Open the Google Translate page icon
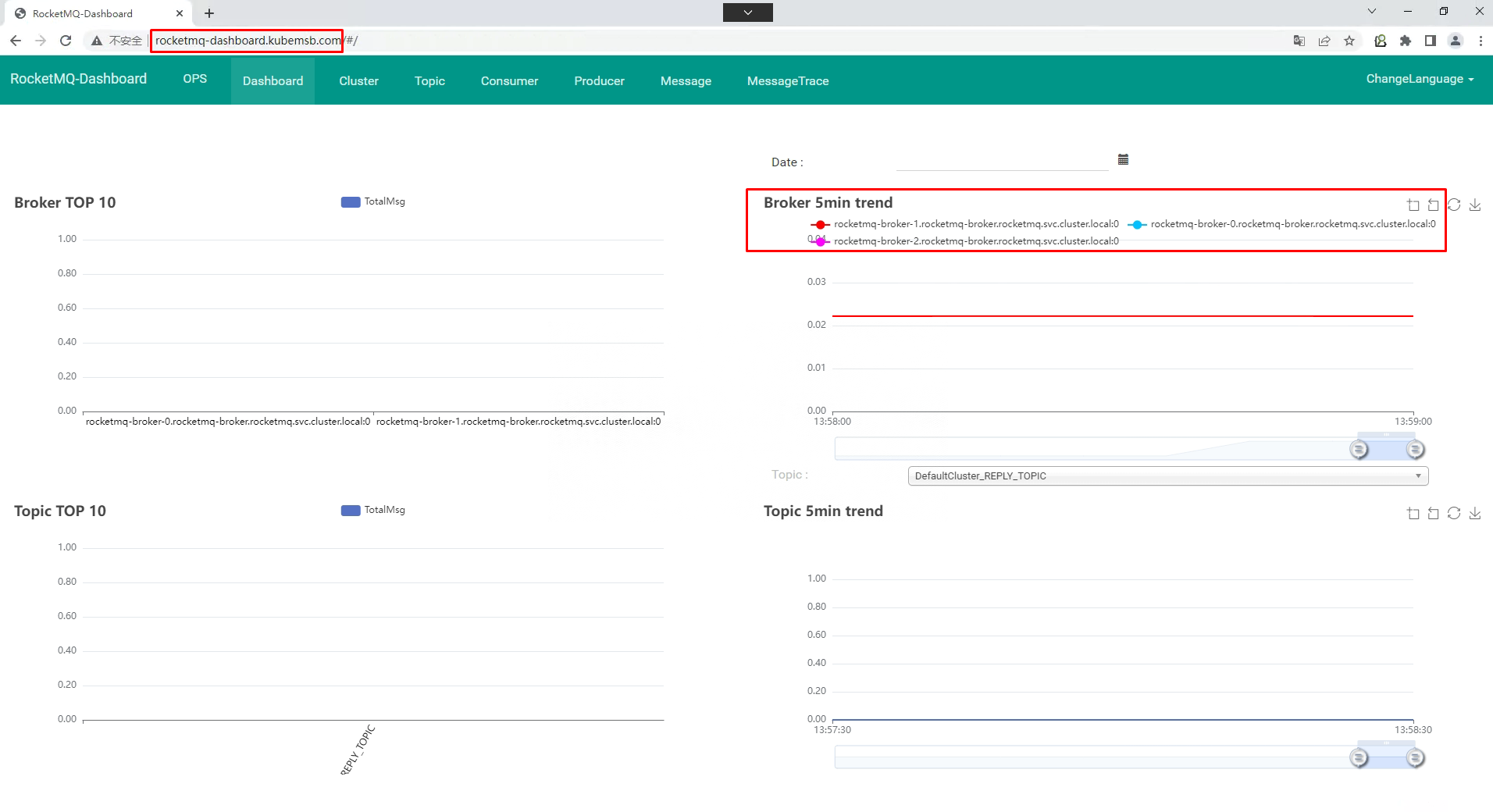This screenshot has width=1493, height=812. pyautogui.click(x=1299, y=41)
